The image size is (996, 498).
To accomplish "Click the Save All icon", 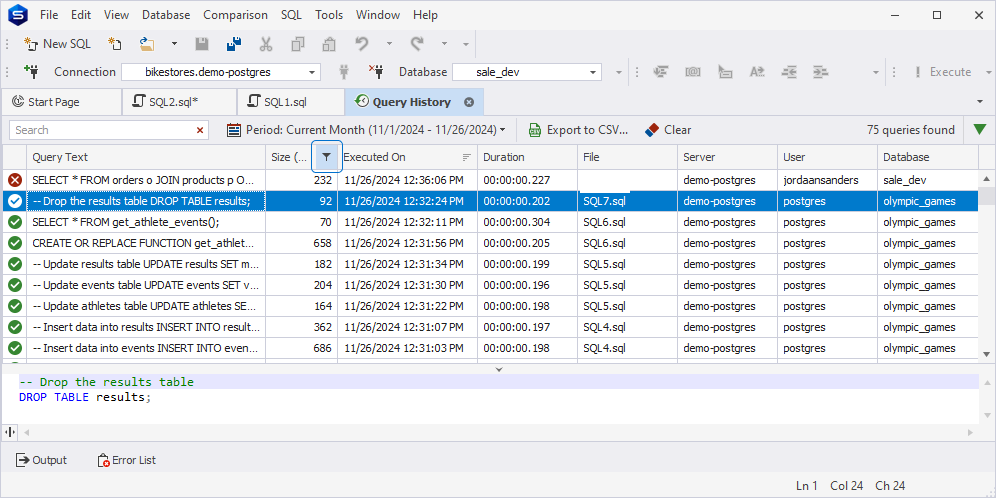I will pyautogui.click(x=234, y=44).
